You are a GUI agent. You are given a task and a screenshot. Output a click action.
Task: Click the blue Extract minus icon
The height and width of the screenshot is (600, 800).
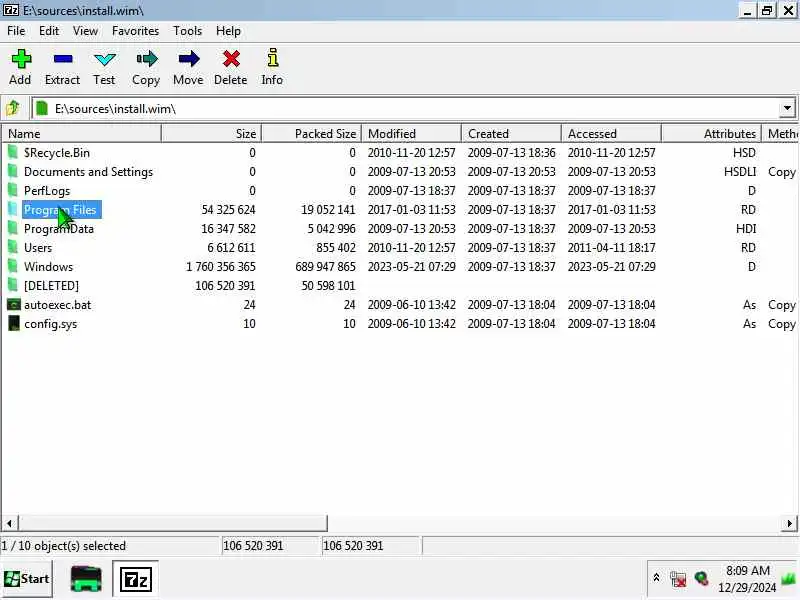[63, 59]
